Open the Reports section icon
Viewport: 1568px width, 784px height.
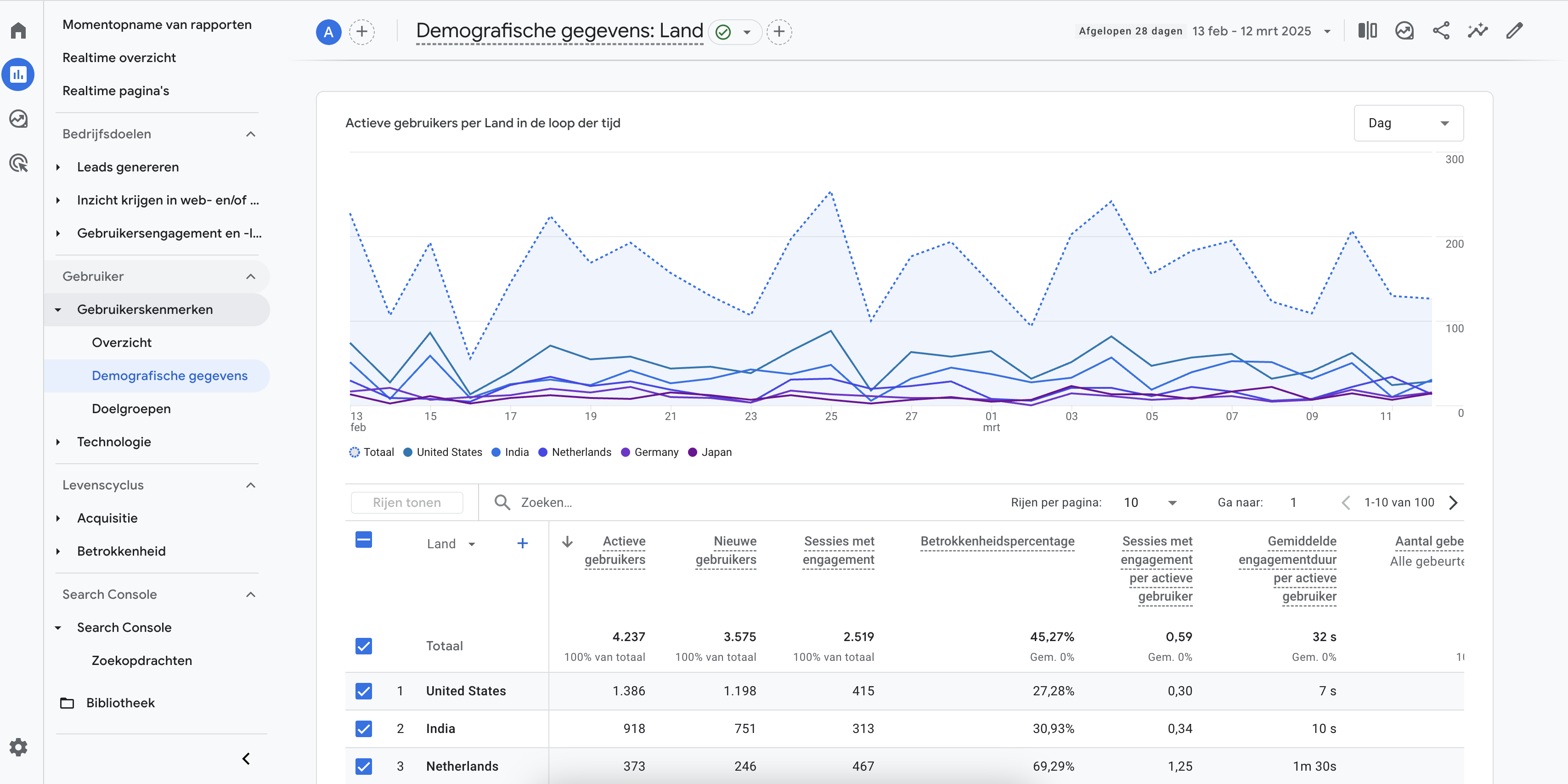pyautogui.click(x=18, y=74)
